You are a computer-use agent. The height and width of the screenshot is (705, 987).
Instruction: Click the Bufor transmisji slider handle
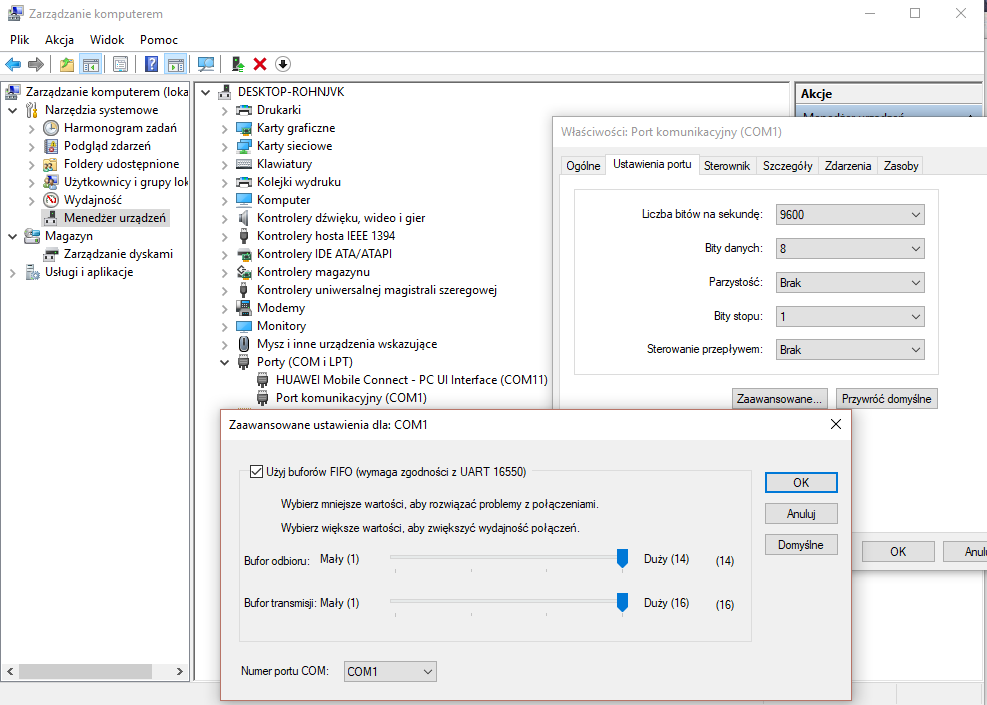click(x=622, y=602)
